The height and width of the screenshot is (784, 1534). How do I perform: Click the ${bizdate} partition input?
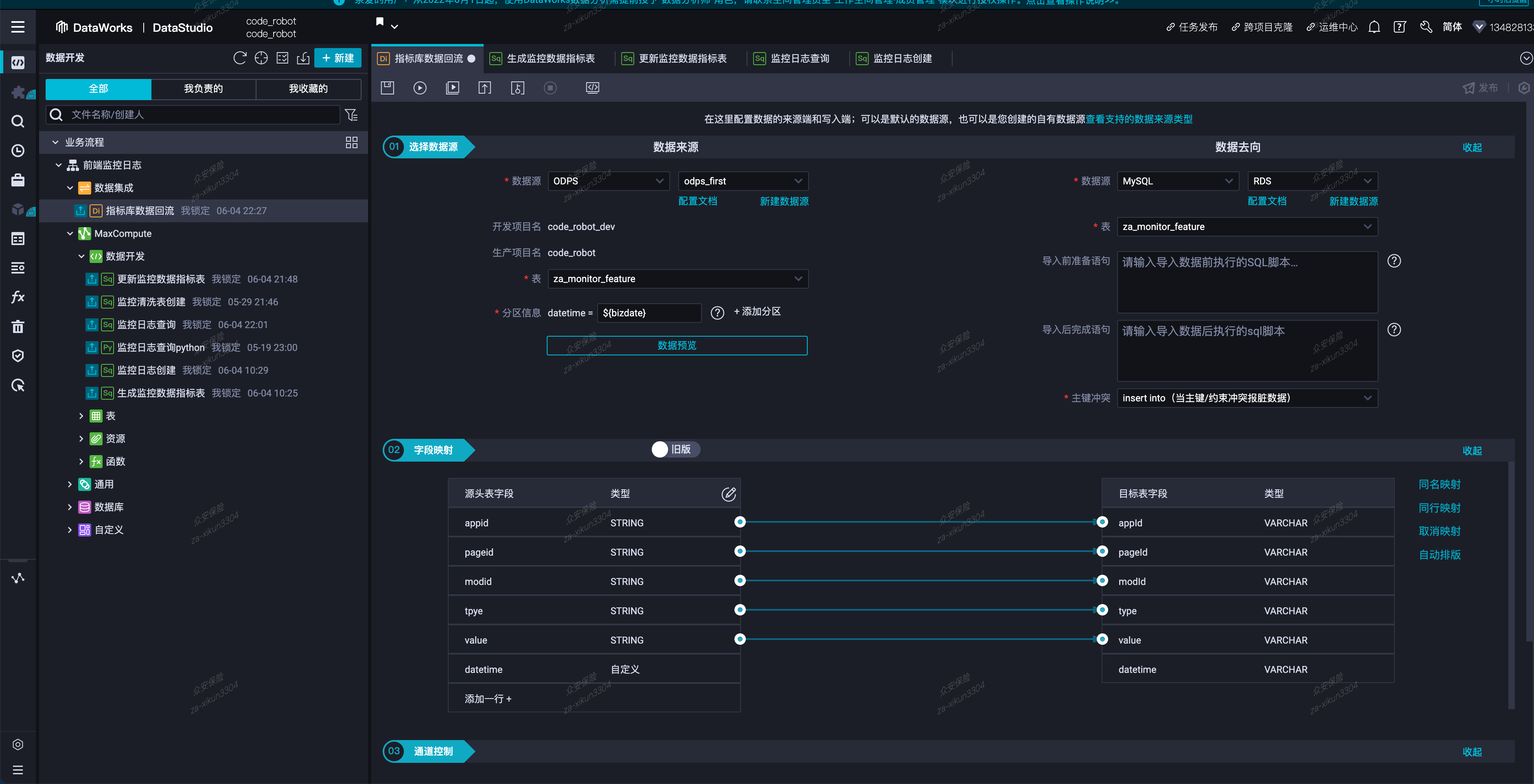[x=649, y=313]
